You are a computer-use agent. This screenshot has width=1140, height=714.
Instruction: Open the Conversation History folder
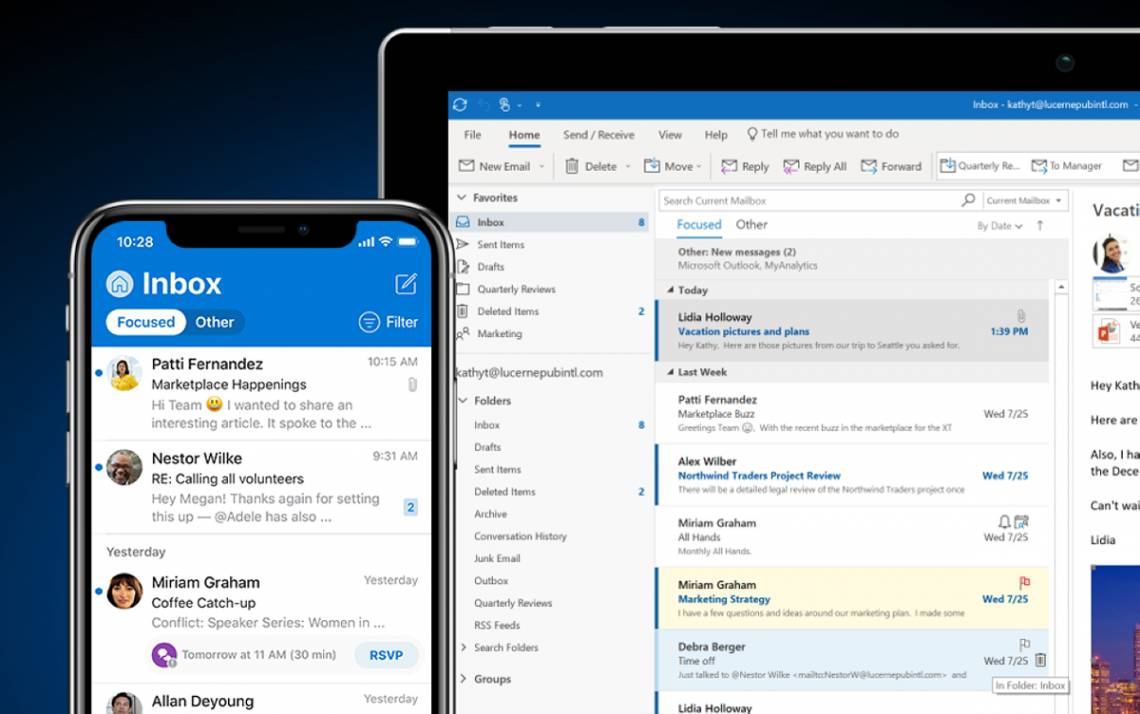point(520,536)
